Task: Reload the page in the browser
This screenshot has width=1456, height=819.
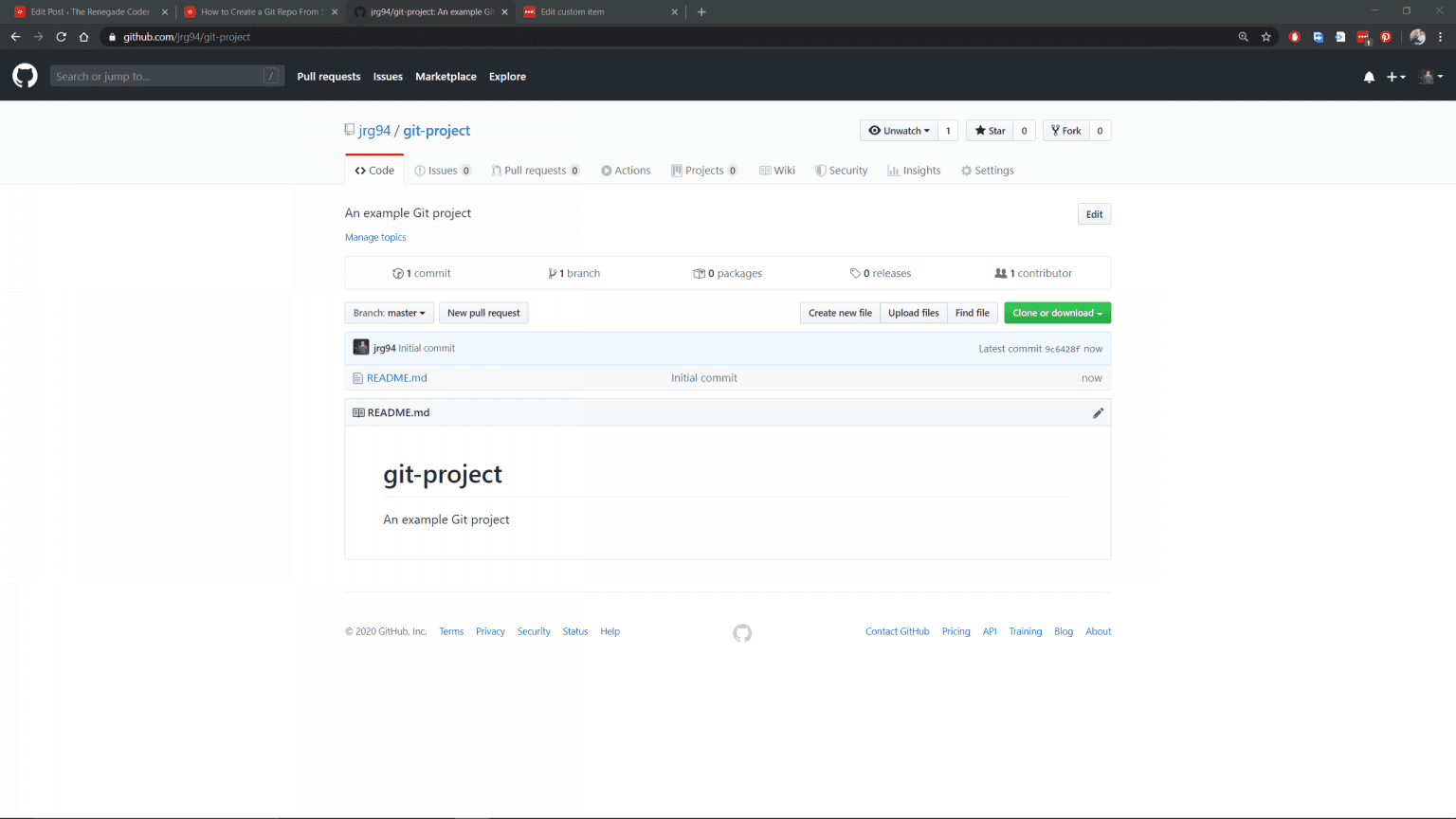Action: (x=61, y=37)
